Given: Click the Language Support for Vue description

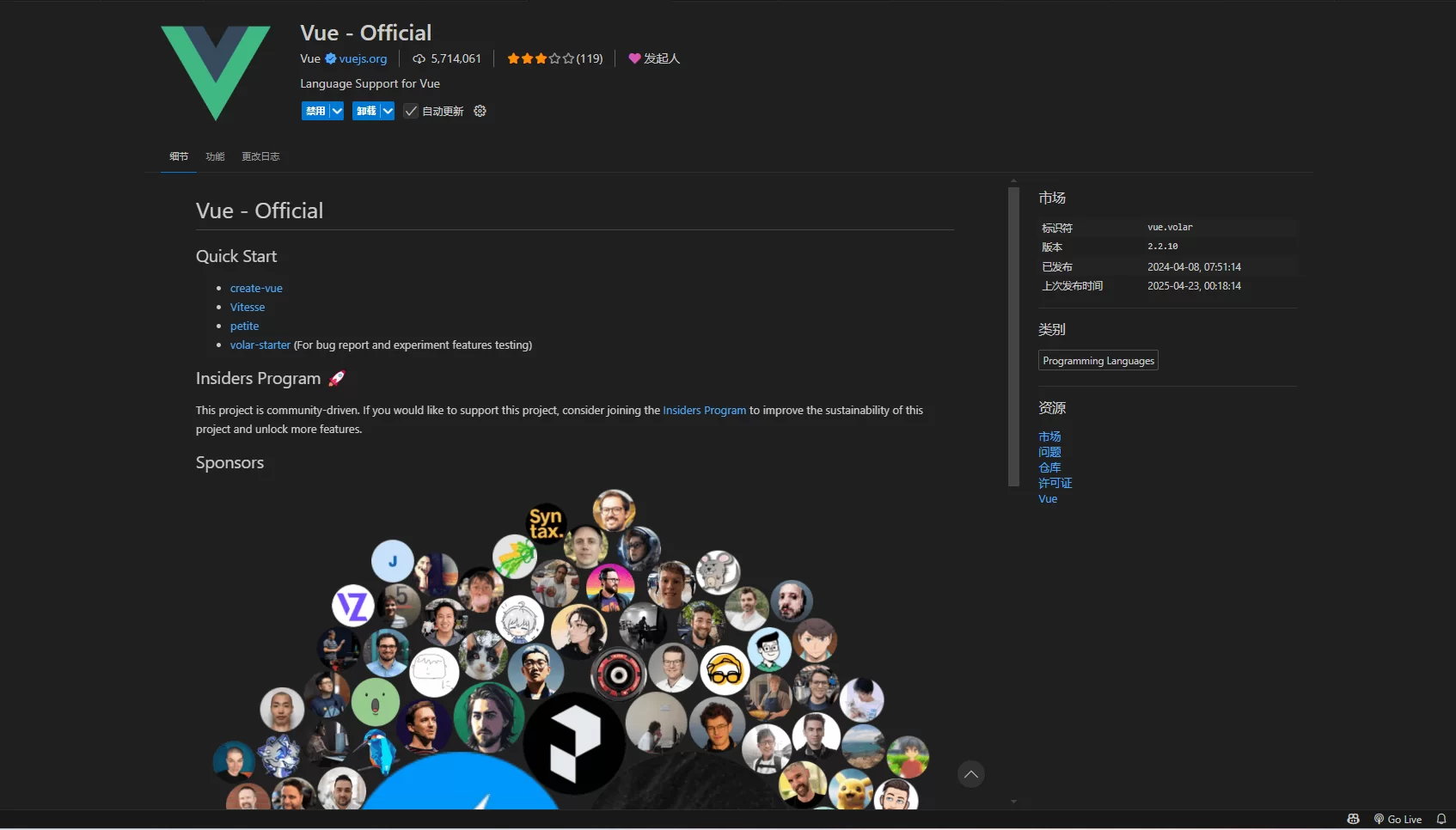Looking at the screenshot, I should point(370,83).
